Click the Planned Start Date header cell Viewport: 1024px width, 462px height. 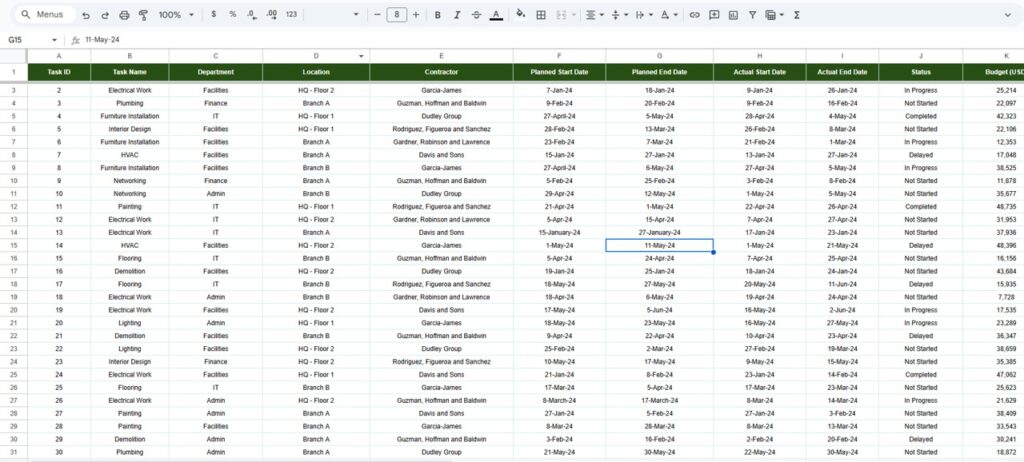point(559,72)
